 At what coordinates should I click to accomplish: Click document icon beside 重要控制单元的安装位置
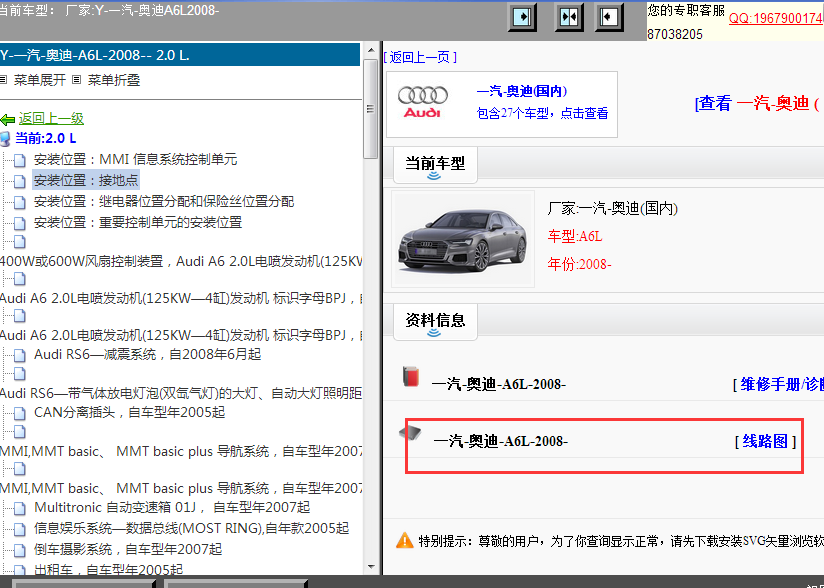pyautogui.click(x=19, y=223)
